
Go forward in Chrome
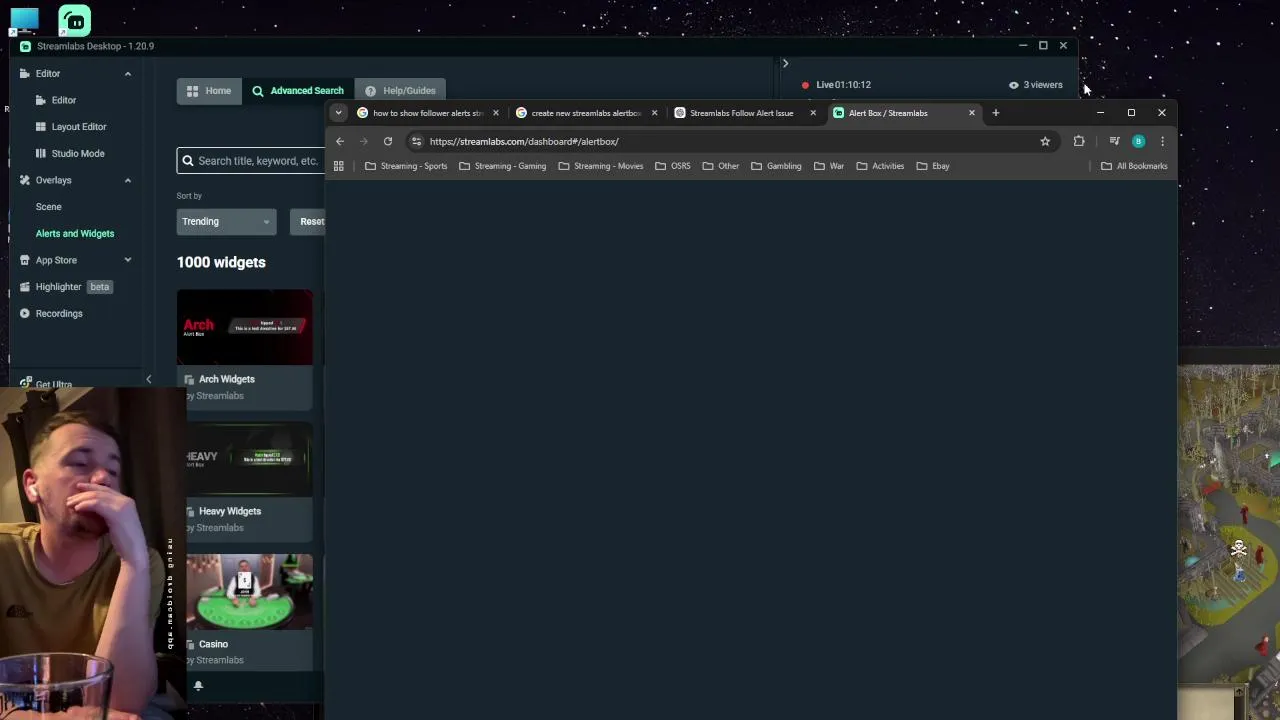(x=364, y=141)
